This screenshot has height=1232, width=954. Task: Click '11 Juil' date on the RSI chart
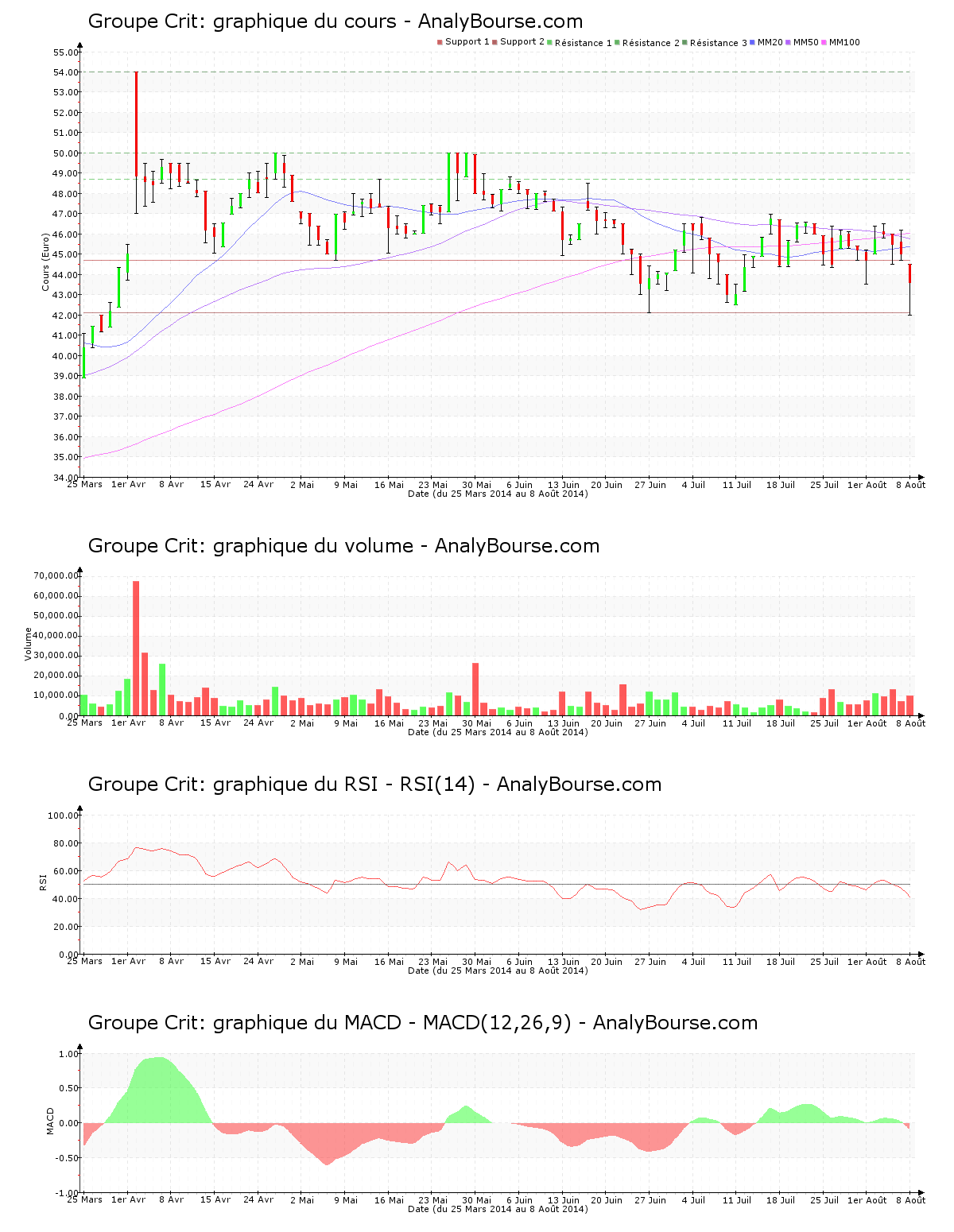(x=737, y=962)
